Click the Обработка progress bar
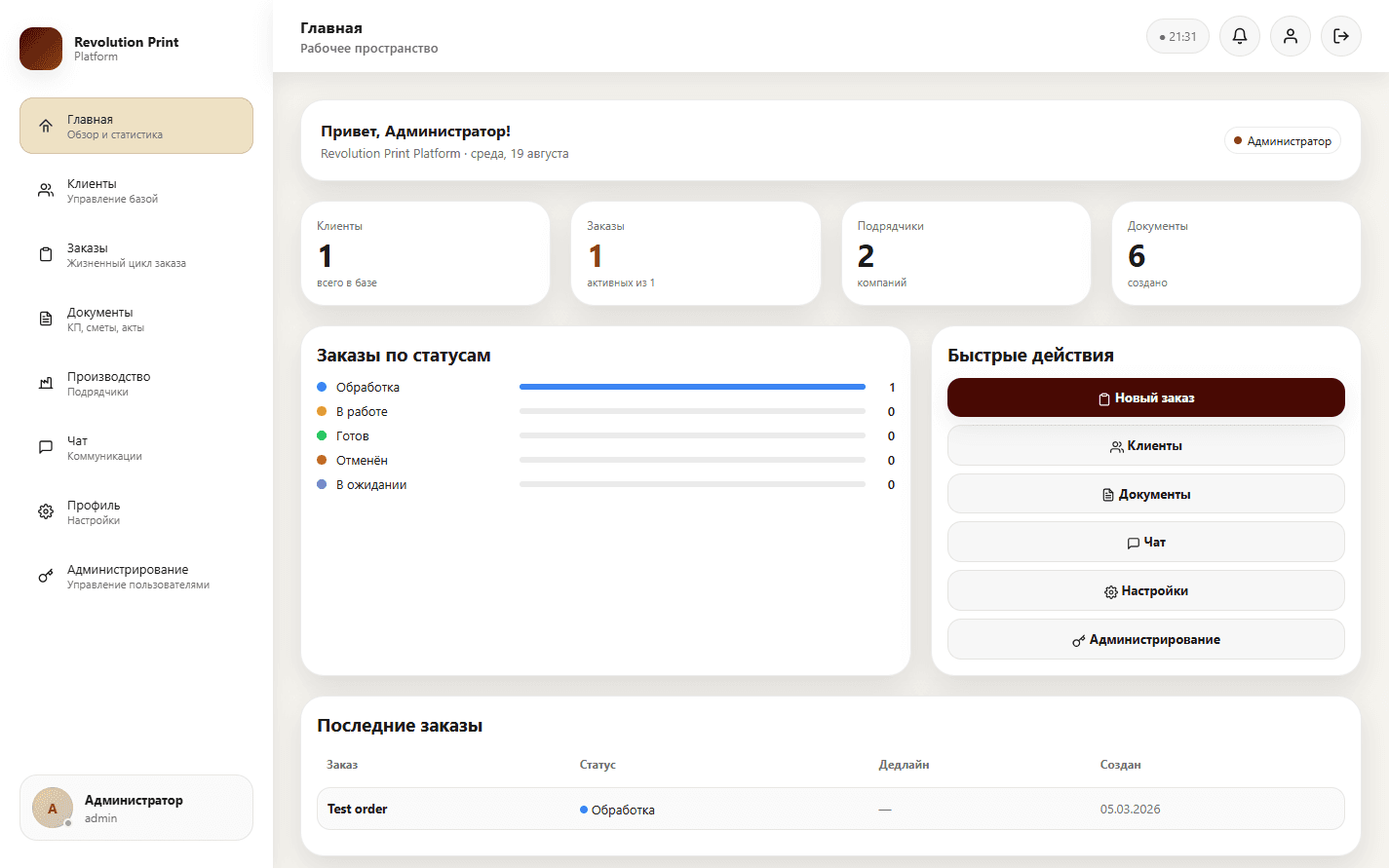1389x868 pixels. [692, 387]
